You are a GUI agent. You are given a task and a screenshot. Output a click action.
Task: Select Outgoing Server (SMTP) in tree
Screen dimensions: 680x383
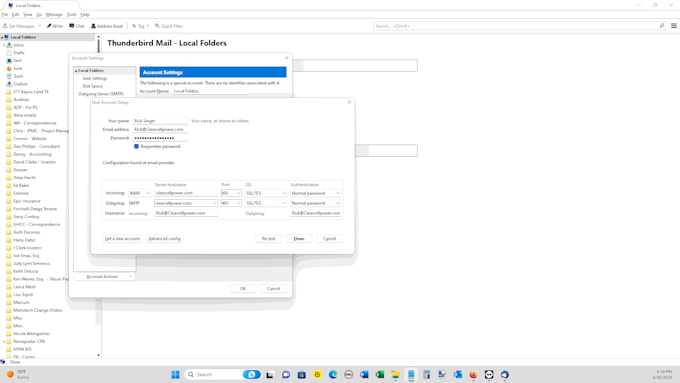tap(101, 94)
